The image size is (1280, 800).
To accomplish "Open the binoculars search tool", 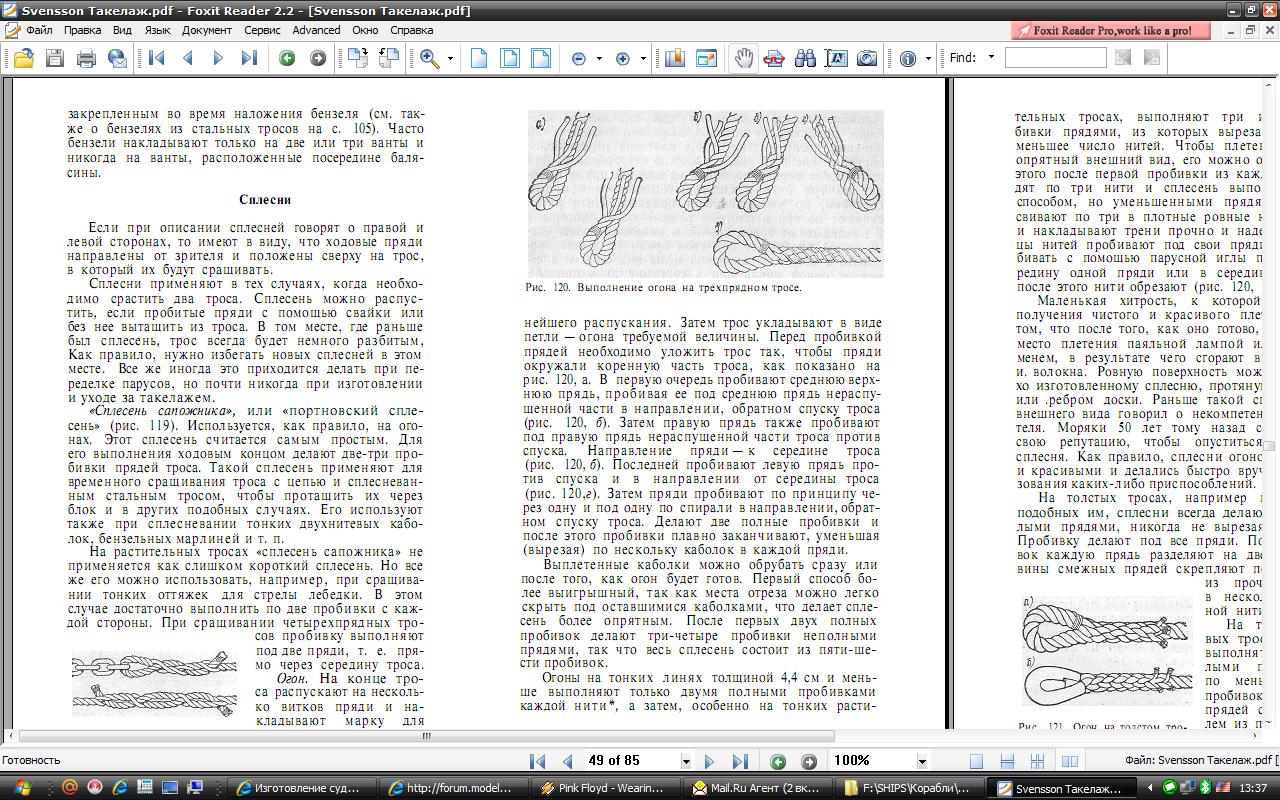I will 805,59.
